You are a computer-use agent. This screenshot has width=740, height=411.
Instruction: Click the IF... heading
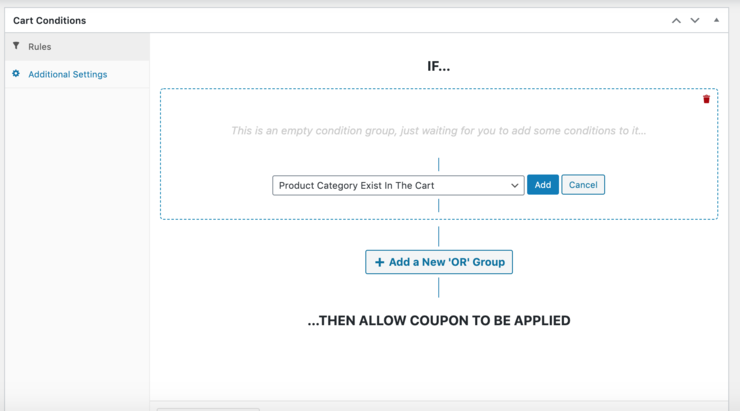[438, 67]
